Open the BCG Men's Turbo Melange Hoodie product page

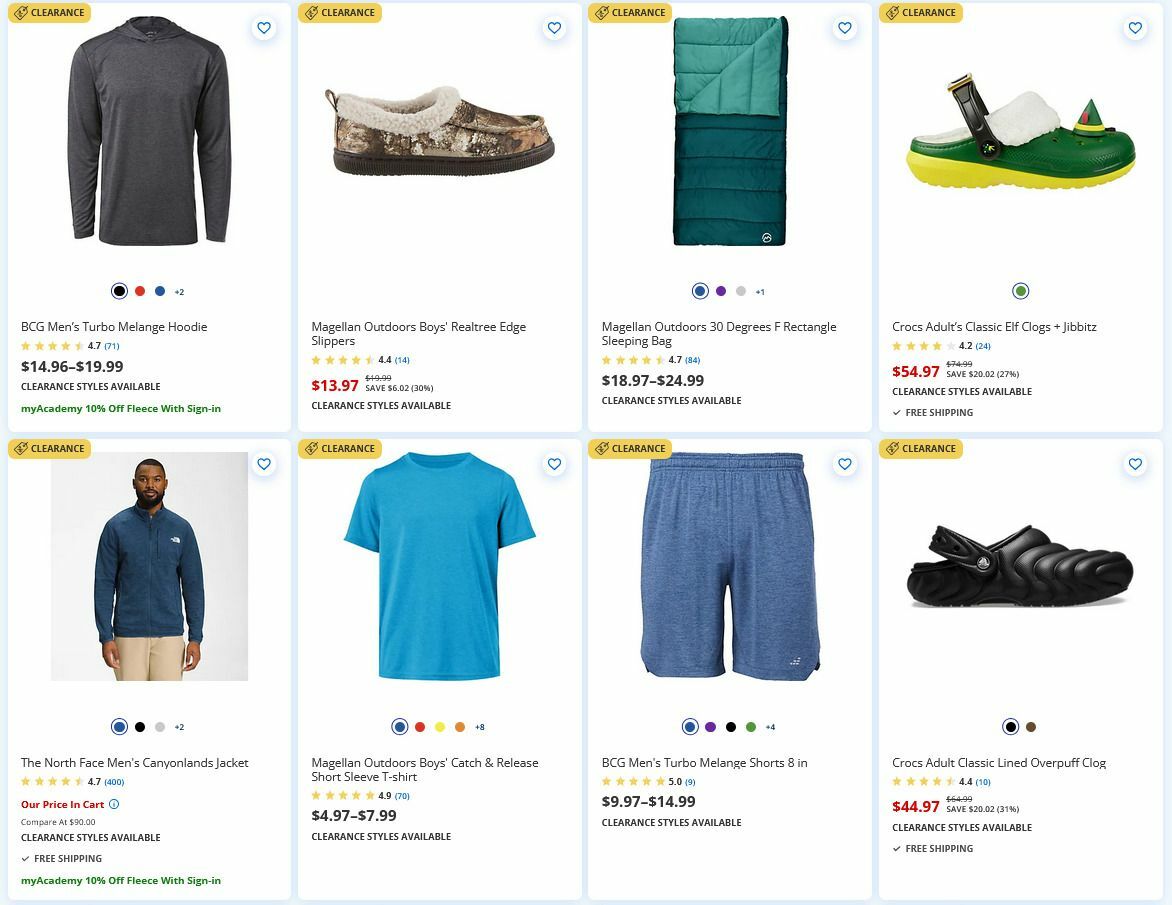point(114,327)
